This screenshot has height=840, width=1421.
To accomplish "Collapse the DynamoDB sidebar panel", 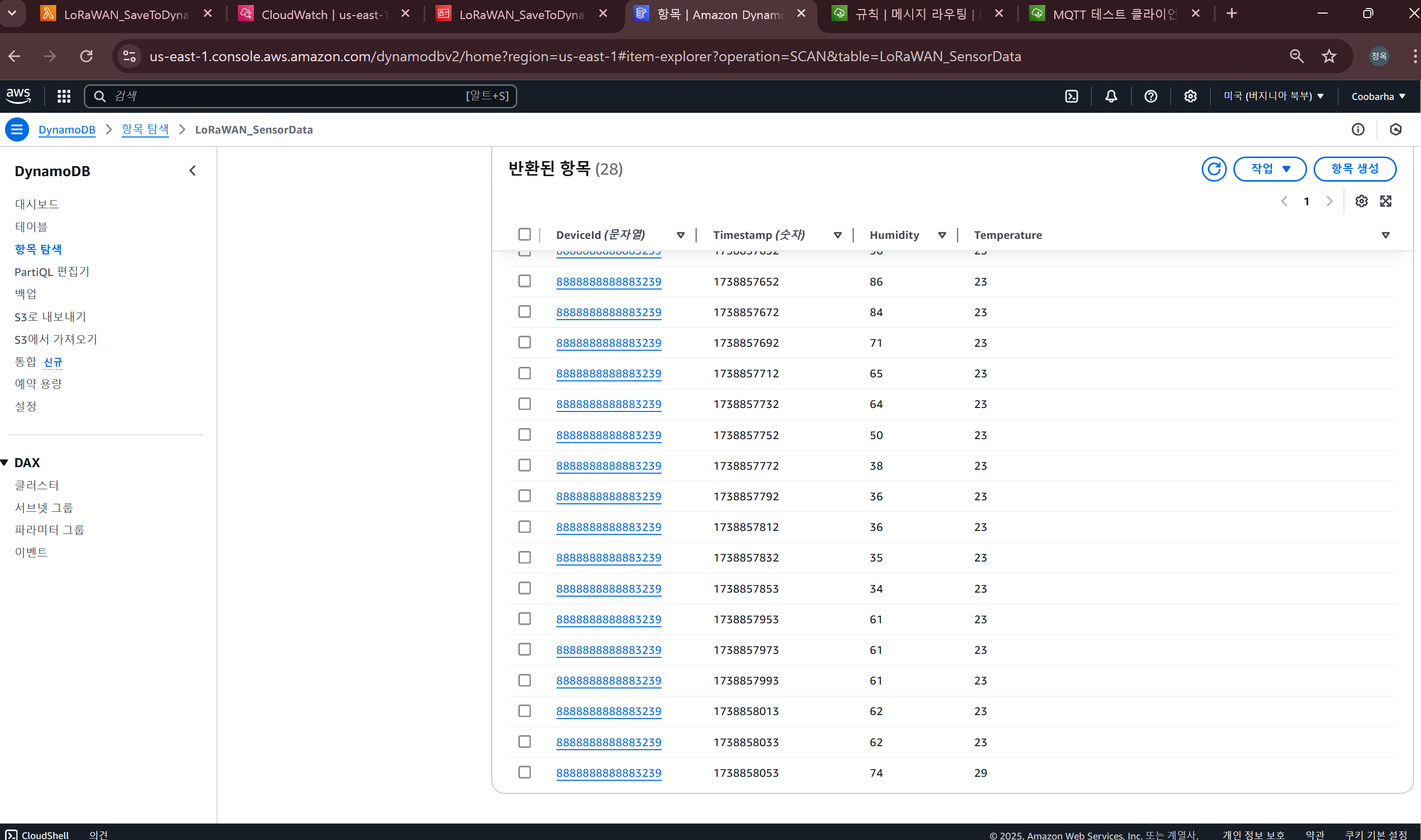I will [192, 171].
